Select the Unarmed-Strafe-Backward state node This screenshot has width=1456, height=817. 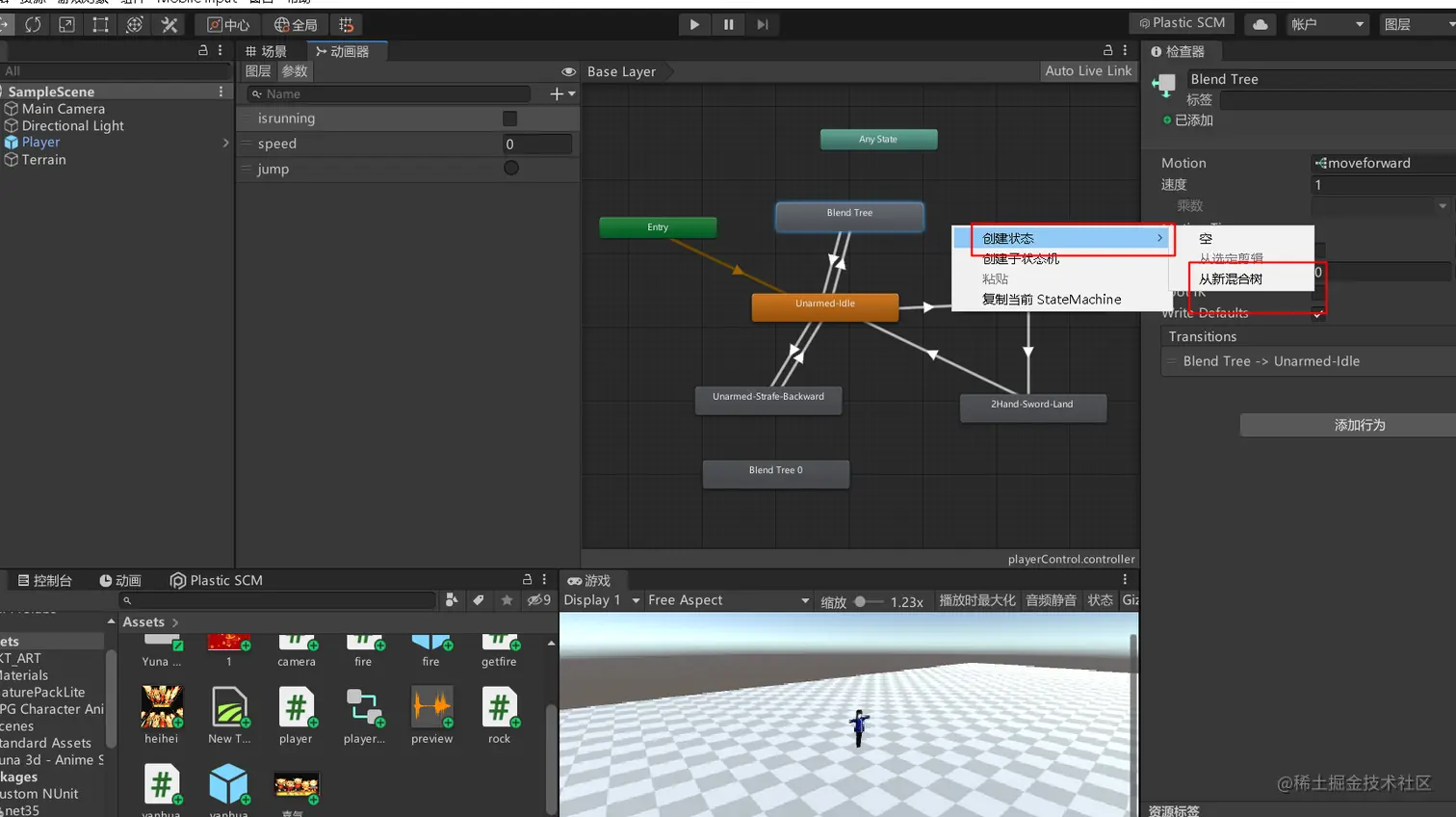pyautogui.click(x=768, y=400)
